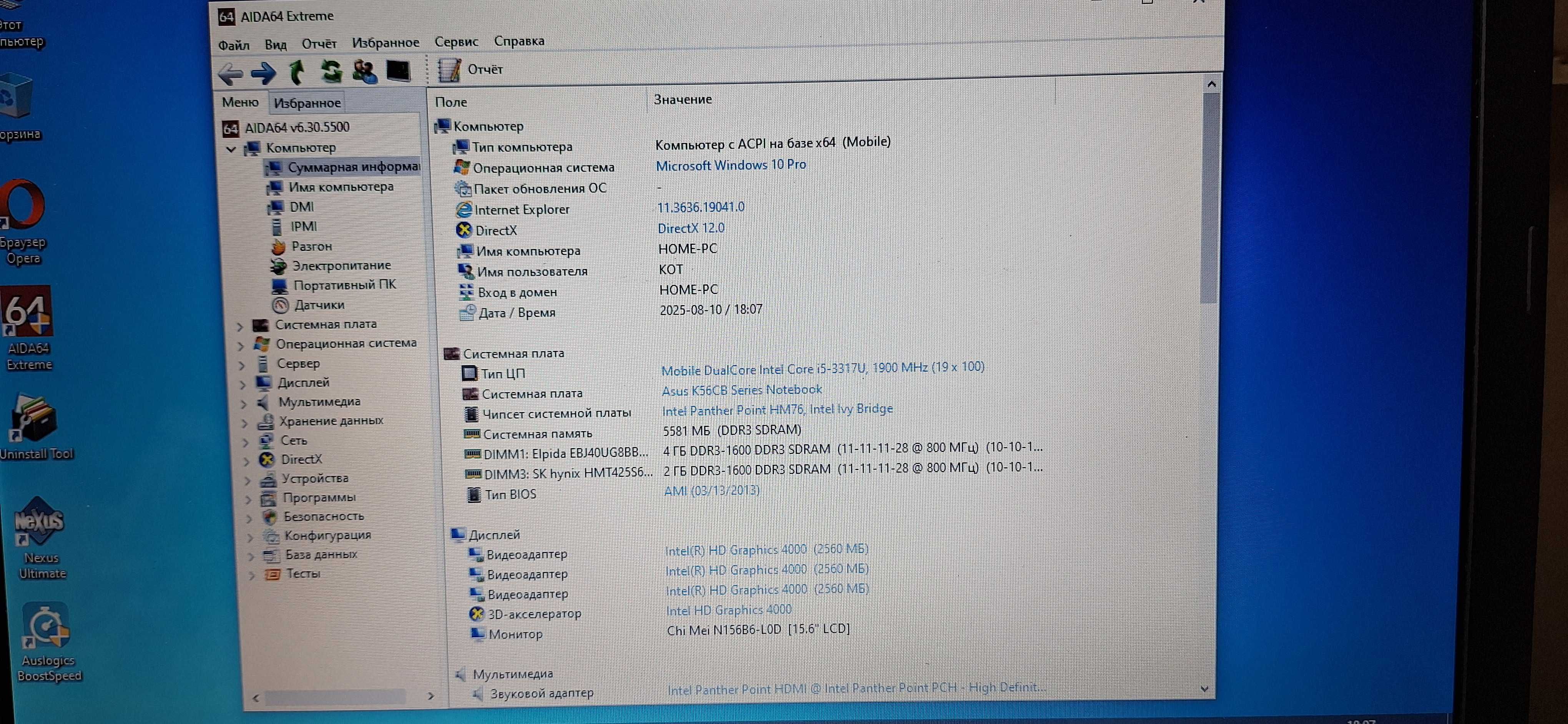The width and height of the screenshot is (1568, 724).
Task: Open the Intel Panther Point HM76 chipset link
Action: pyautogui.click(x=777, y=410)
